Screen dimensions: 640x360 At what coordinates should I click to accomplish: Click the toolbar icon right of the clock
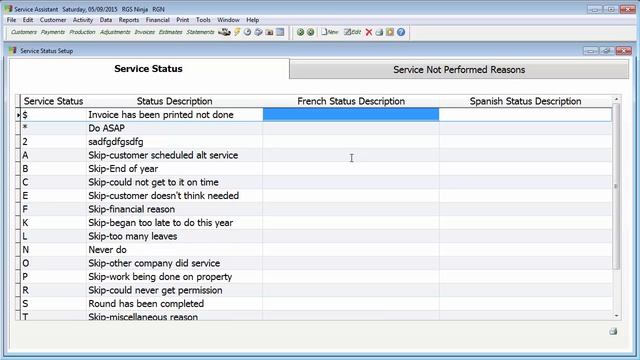pos(258,32)
